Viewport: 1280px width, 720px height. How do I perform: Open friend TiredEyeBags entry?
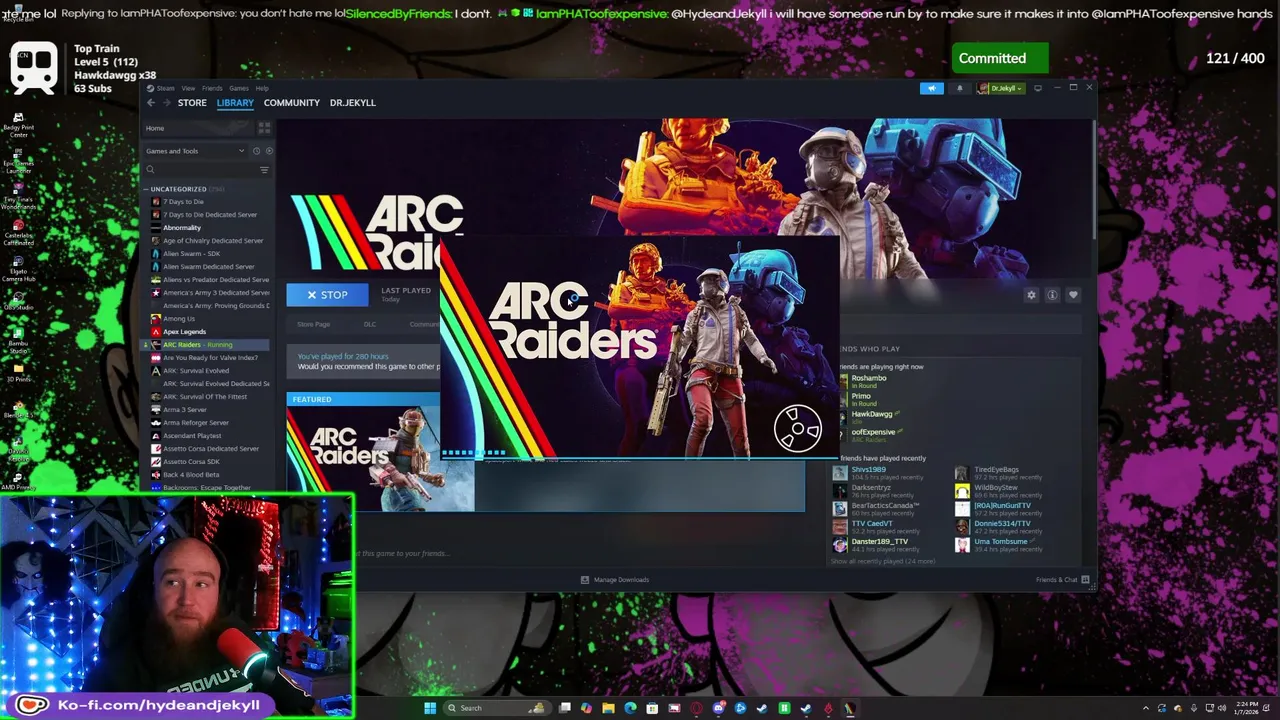point(996,470)
